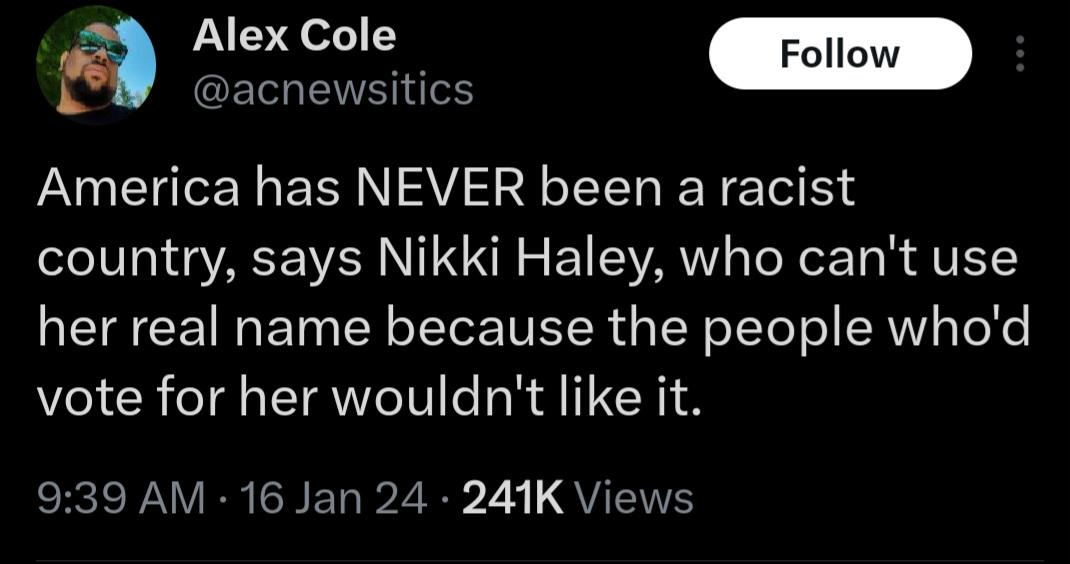Open Alex Cole's profile picture
Screen dimensions: 1070x564
click(96, 64)
